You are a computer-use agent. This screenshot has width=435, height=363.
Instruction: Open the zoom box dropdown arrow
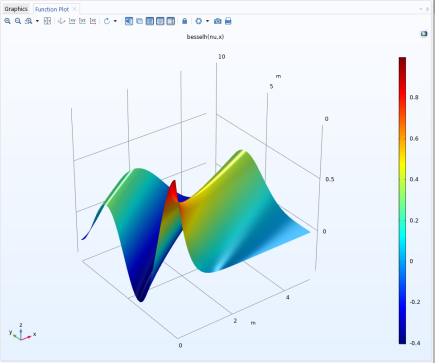37,21
